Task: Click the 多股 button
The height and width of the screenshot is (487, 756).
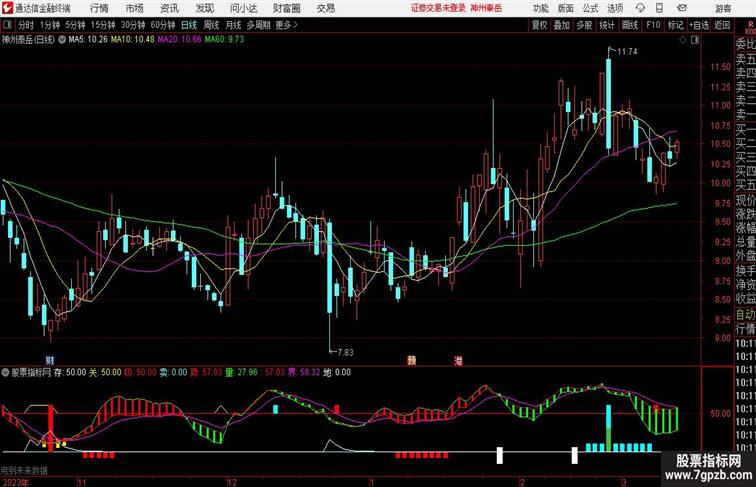Action: click(584, 25)
